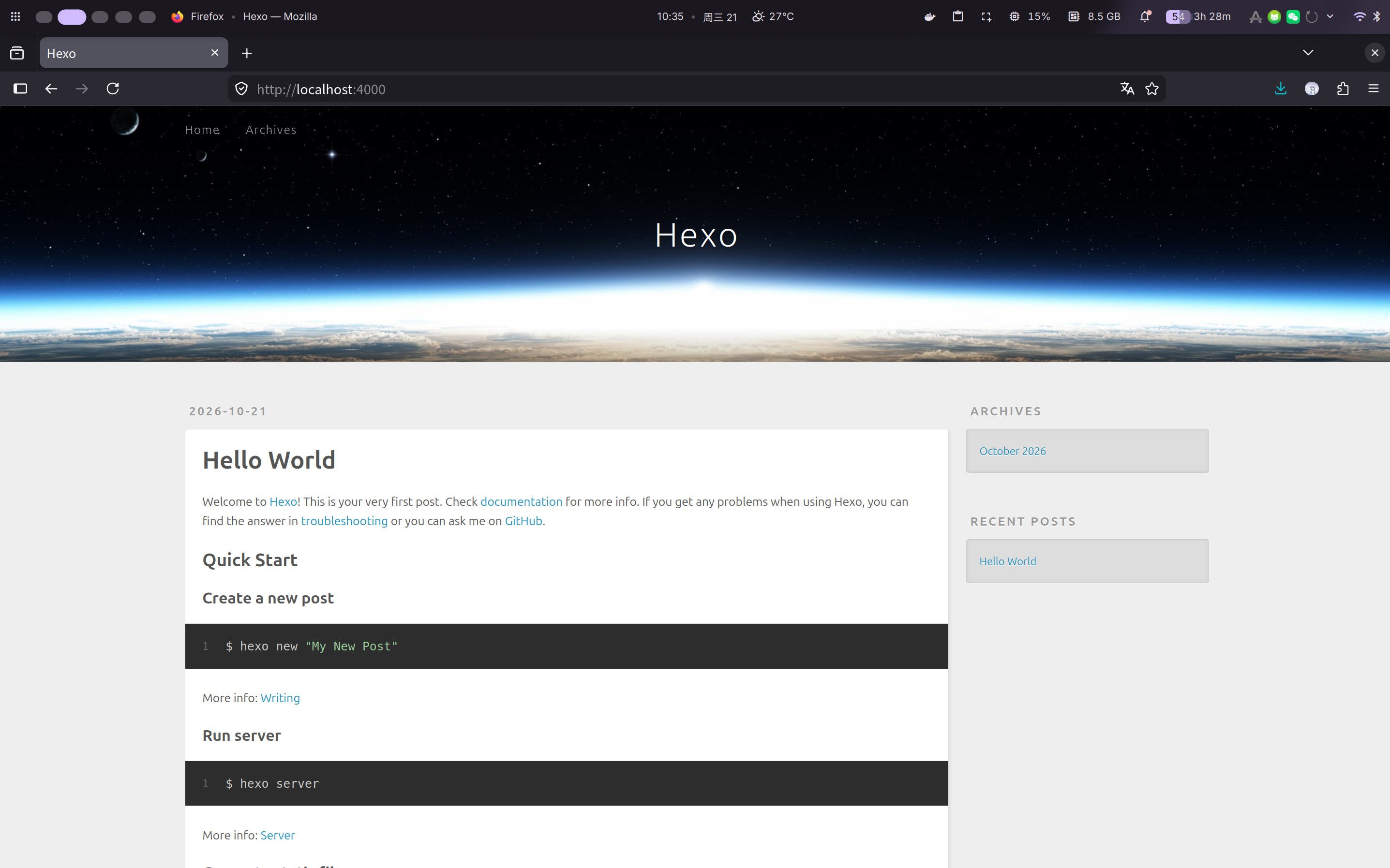
Task: Open the WeChat tray icon
Action: pyautogui.click(x=1293, y=16)
